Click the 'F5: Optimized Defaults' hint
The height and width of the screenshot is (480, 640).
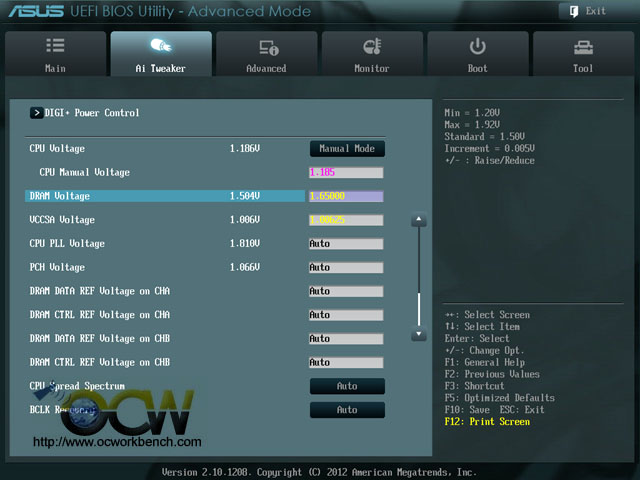(x=500, y=398)
